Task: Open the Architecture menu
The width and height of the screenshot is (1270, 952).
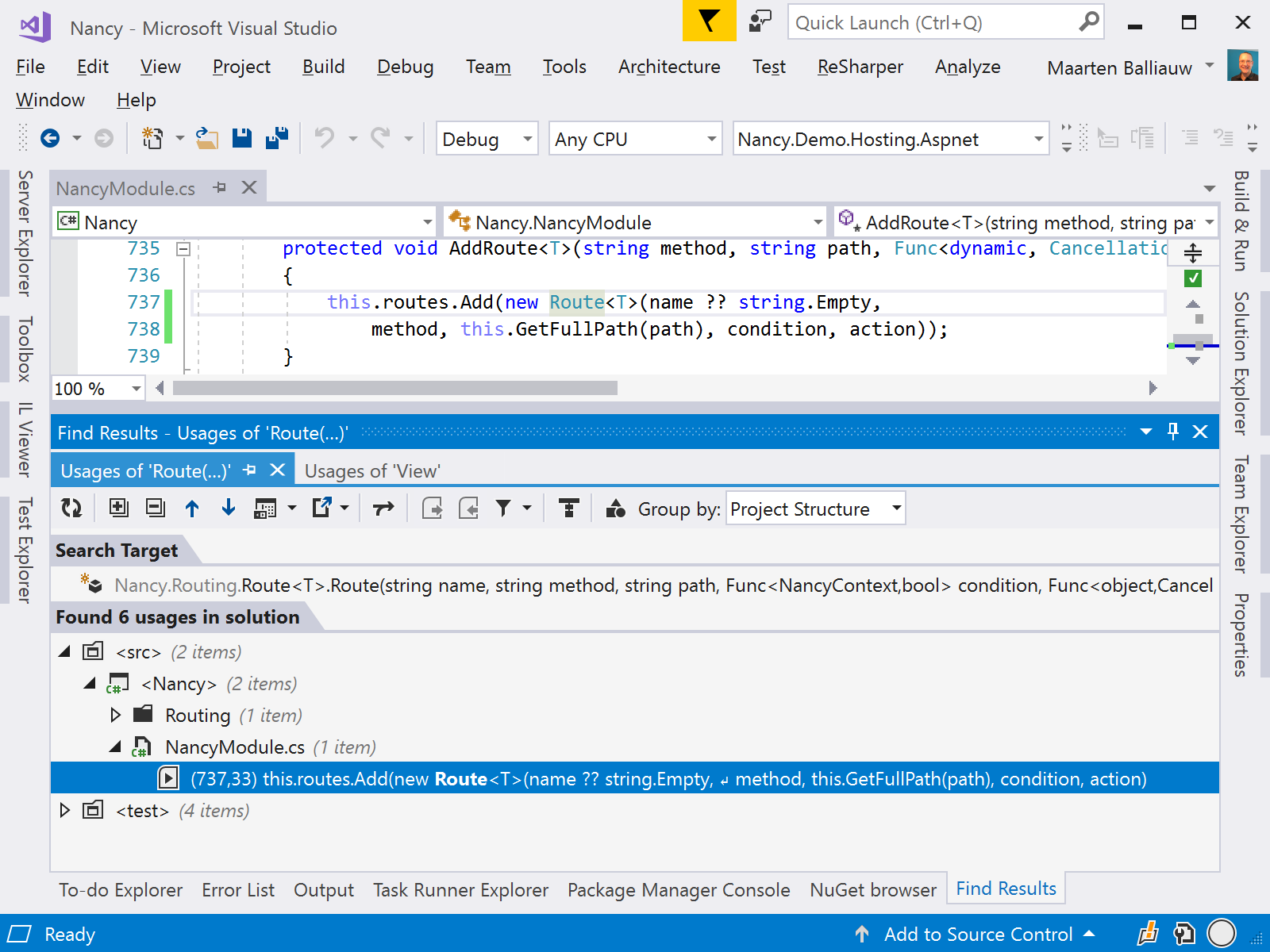Action: [669, 67]
